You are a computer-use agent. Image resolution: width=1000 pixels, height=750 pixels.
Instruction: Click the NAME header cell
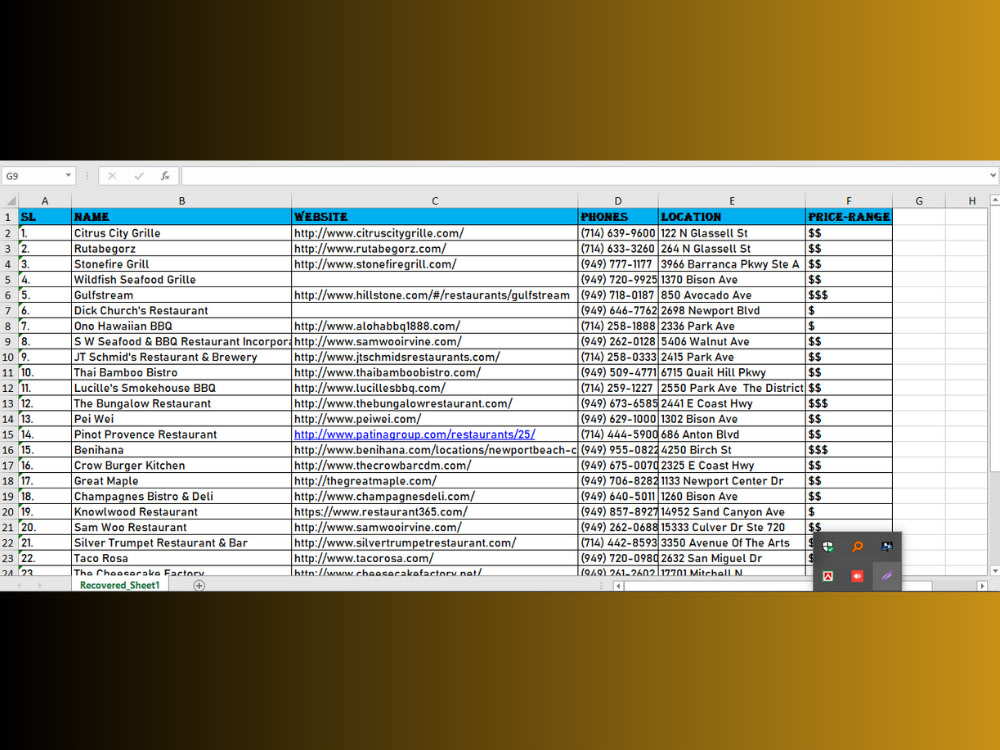(x=181, y=217)
